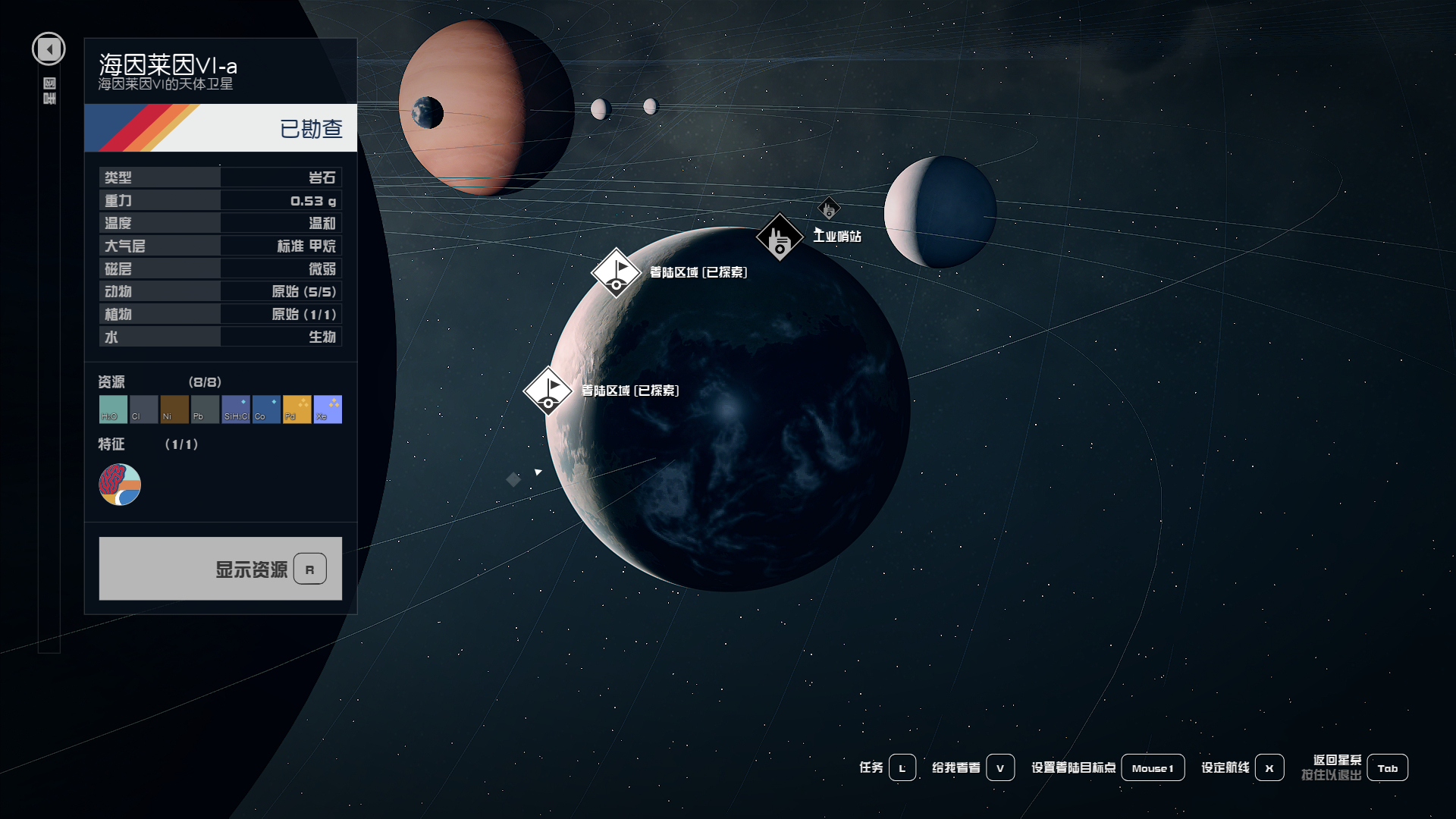
Task: Select the Co cobalt resource tile
Action: (x=266, y=409)
